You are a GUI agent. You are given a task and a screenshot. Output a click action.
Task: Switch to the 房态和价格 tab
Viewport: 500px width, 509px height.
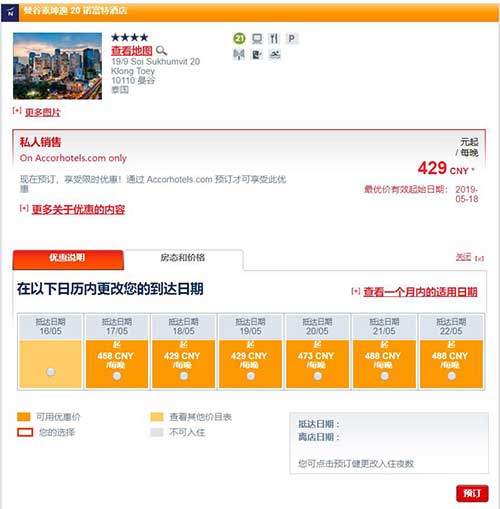183,258
